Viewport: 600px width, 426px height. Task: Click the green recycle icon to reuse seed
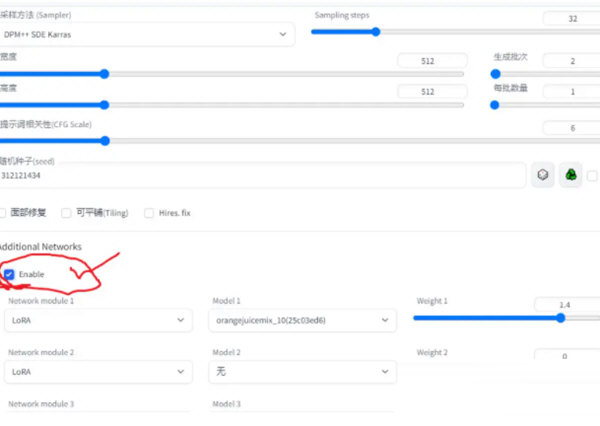570,174
